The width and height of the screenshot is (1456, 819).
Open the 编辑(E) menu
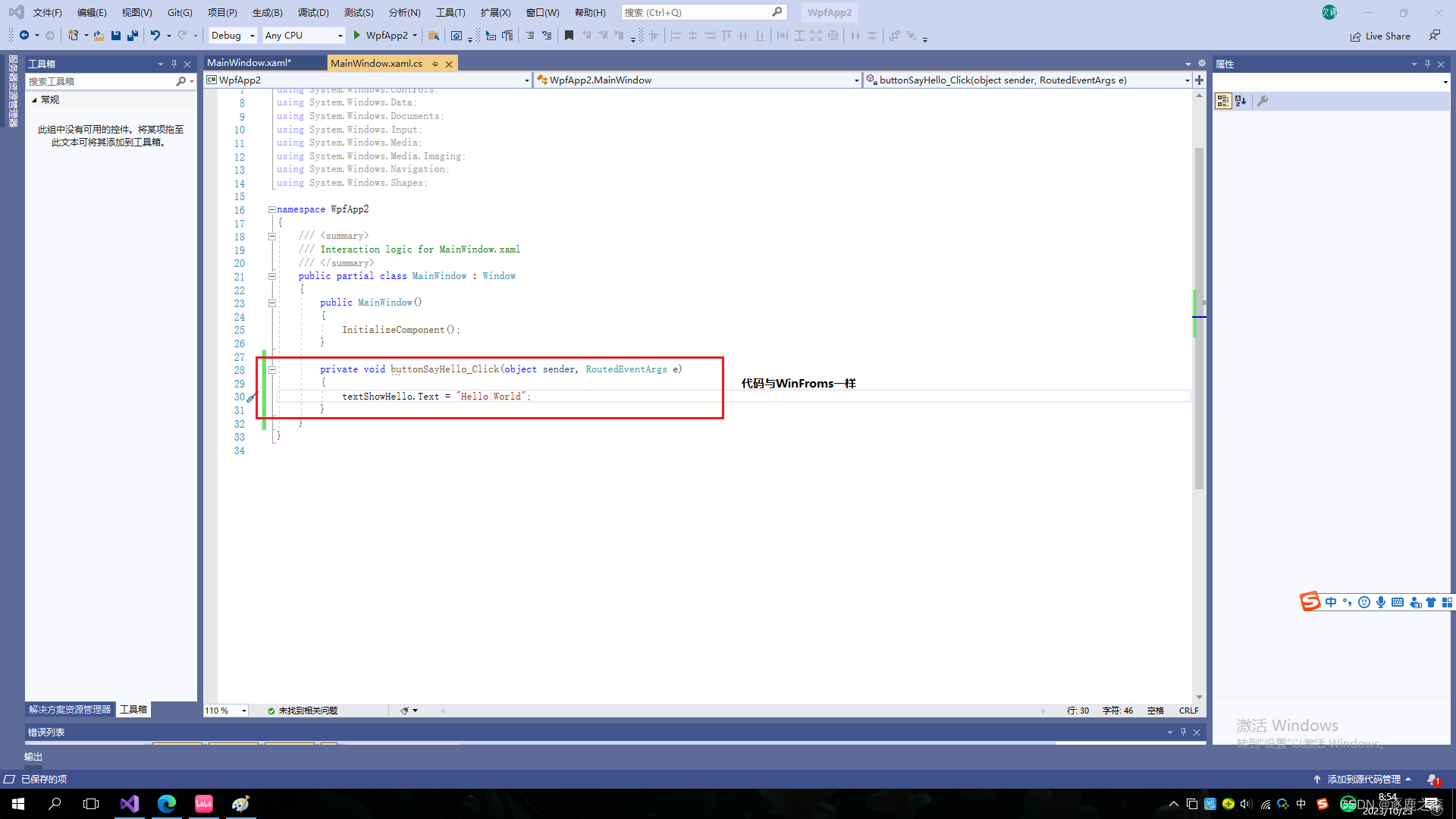pos(92,12)
